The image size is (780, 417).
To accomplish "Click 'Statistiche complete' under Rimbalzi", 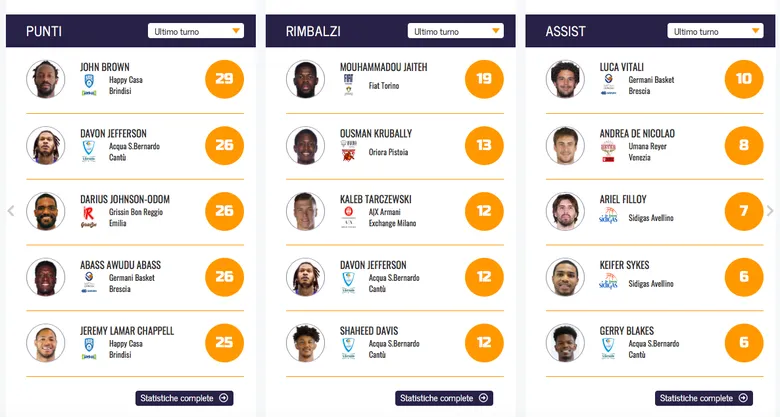I will point(444,398).
